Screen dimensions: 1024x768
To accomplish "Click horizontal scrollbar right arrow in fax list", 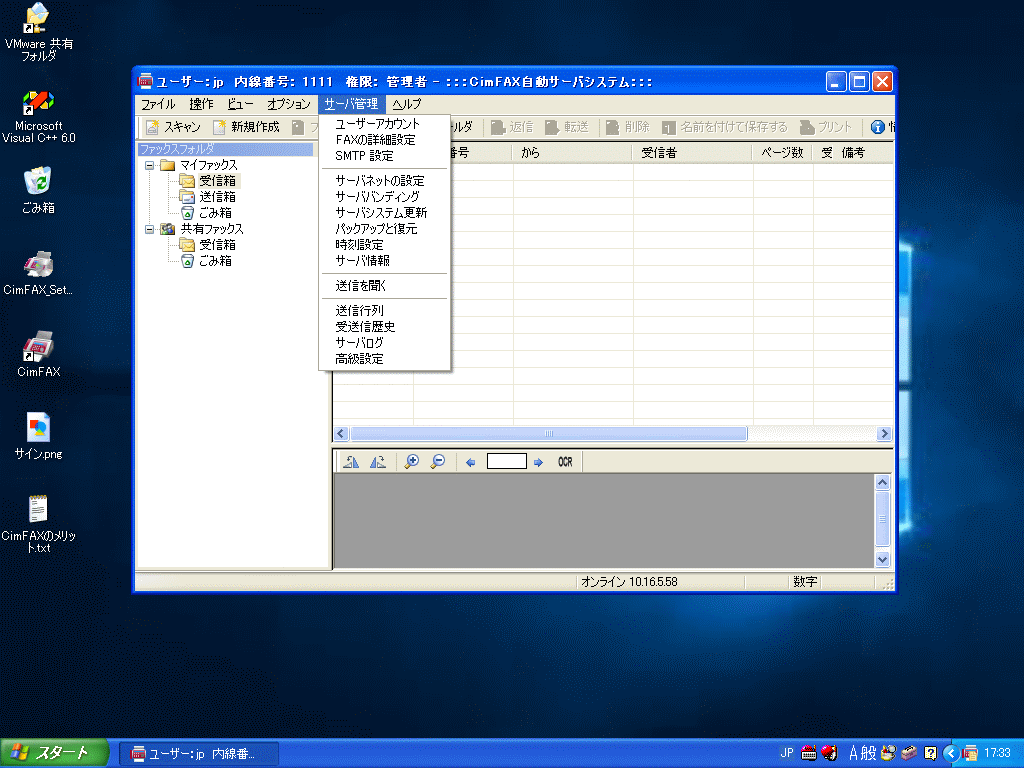I will (884, 434).
